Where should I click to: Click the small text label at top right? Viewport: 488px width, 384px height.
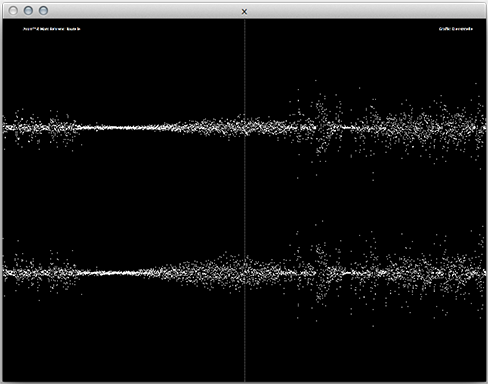point(456,29)
